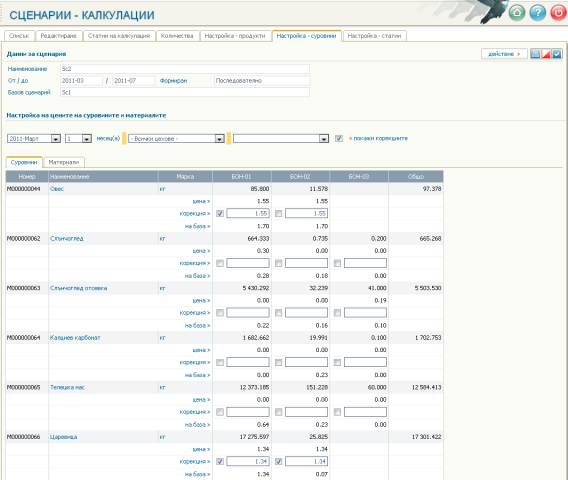
Task: Toggle the покажи корекциите checkbox
Action: pyautogui.click(x=339, y=138)
